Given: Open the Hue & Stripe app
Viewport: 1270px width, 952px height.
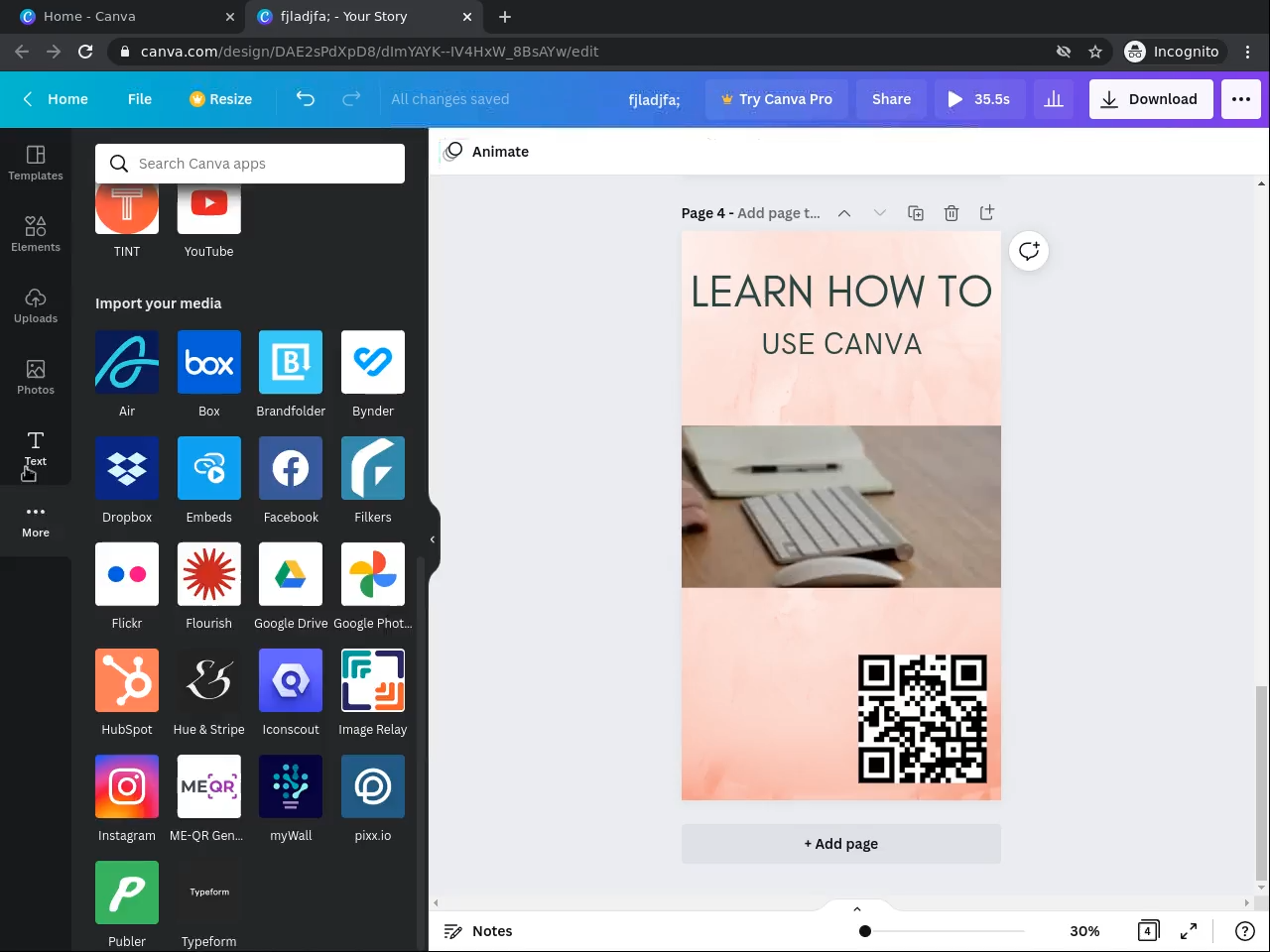Looking at the screenshot, I should 209,680.
